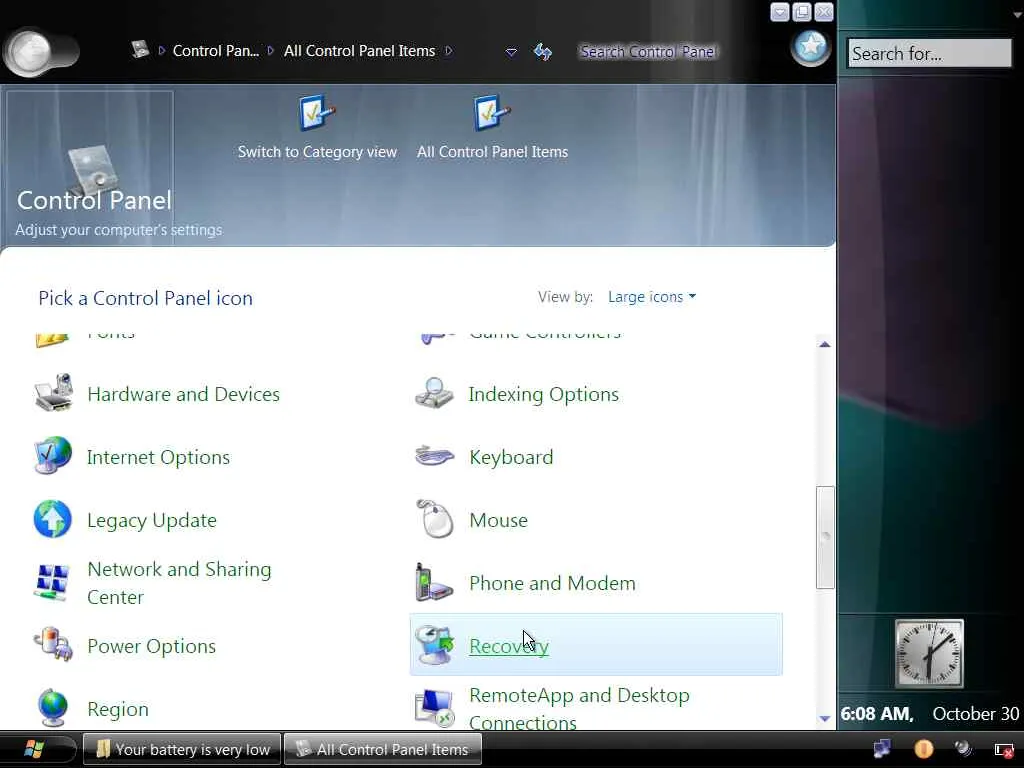This screenshot has height=768, width=1024.
Task: Open the RemoteApp and Desktop Connections link
Action: 579,709
